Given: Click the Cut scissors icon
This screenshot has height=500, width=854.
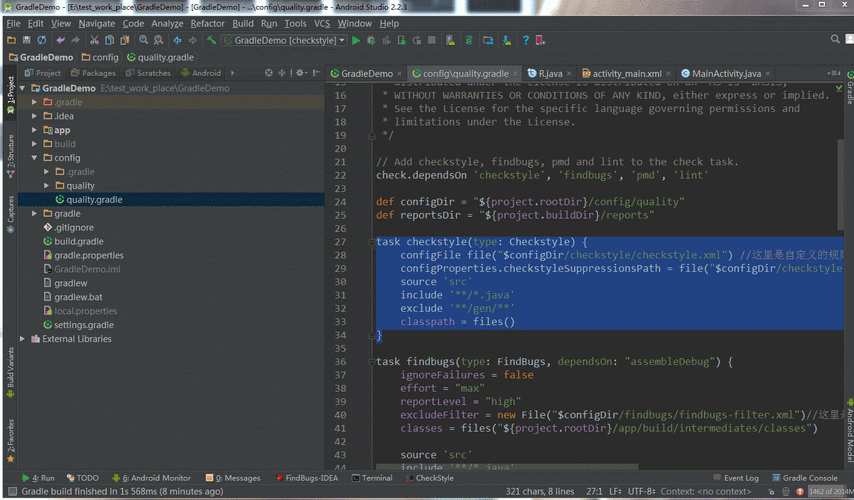Looking at the screenshot, I should pyautogui.click(x=94, y=40).
